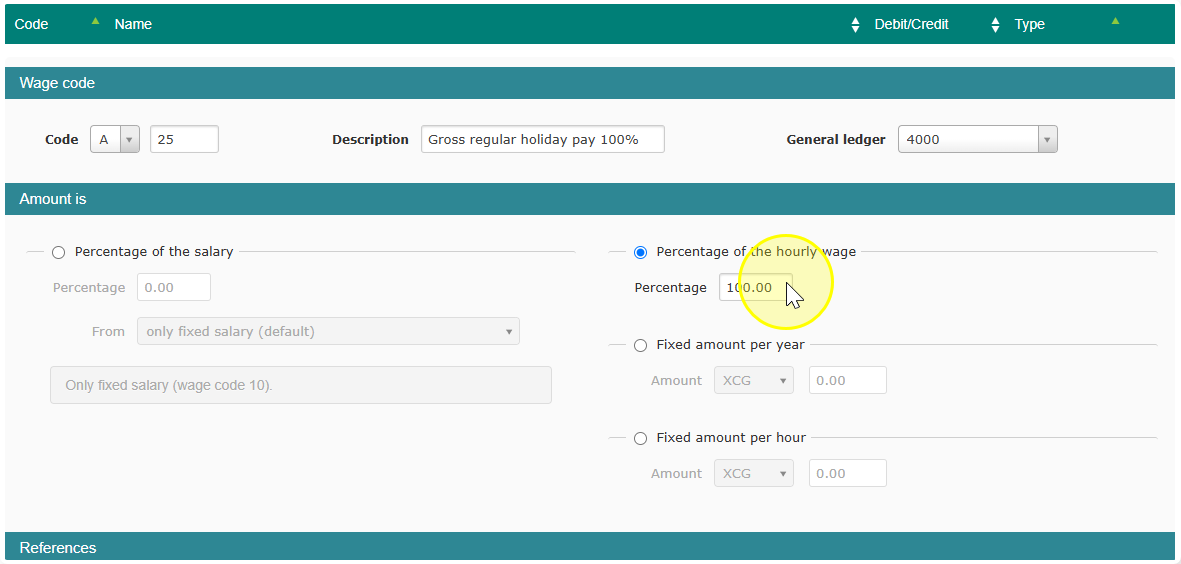The image size is (1181, 564).
Task: Click the per year amount field
Action: [847, 380]
